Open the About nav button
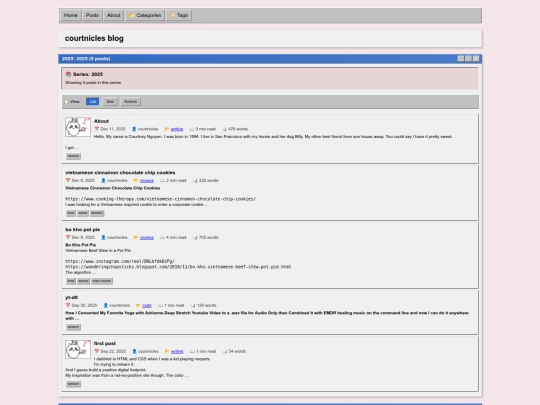Screen dimensions: 540x405 pos(113,15)
